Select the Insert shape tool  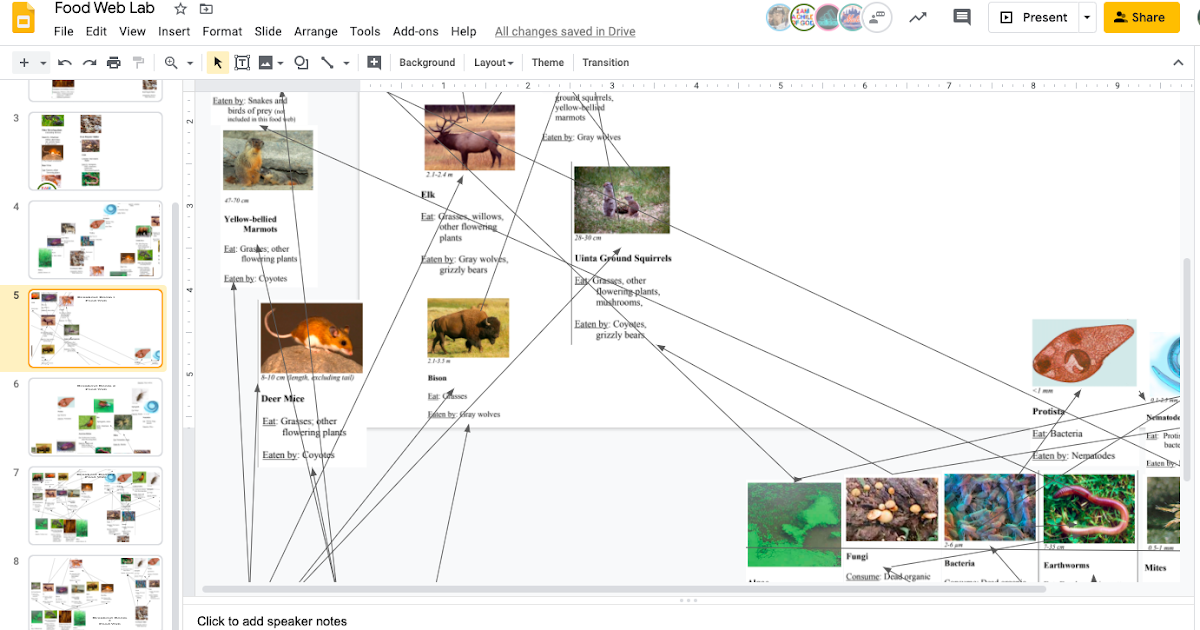tap(301, 62)
